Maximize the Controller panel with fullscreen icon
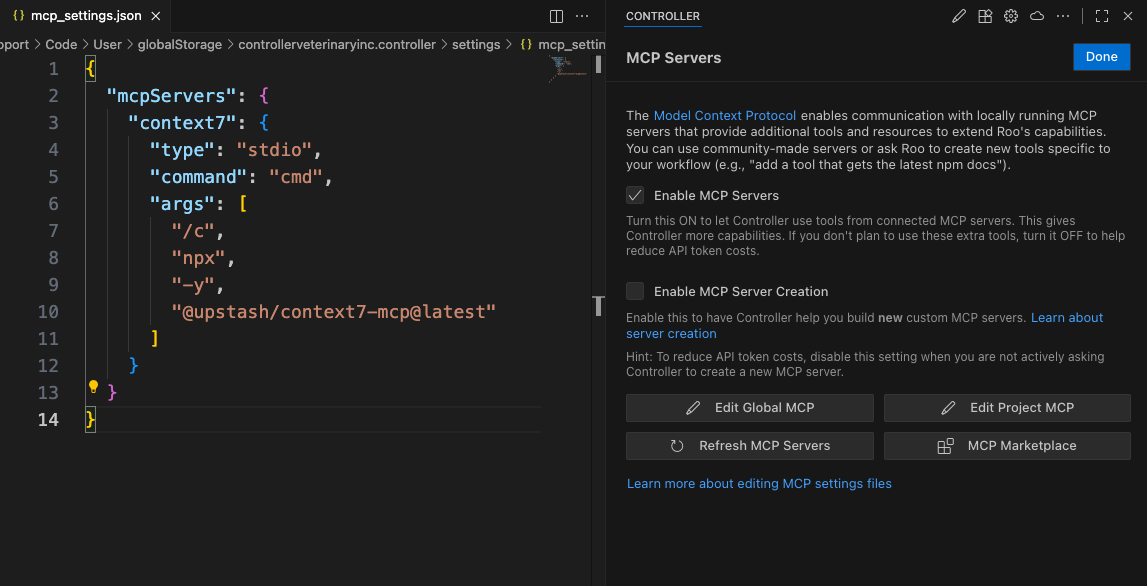The width and height of the screenshot is (1147, 586). (x=1102, y=16)
